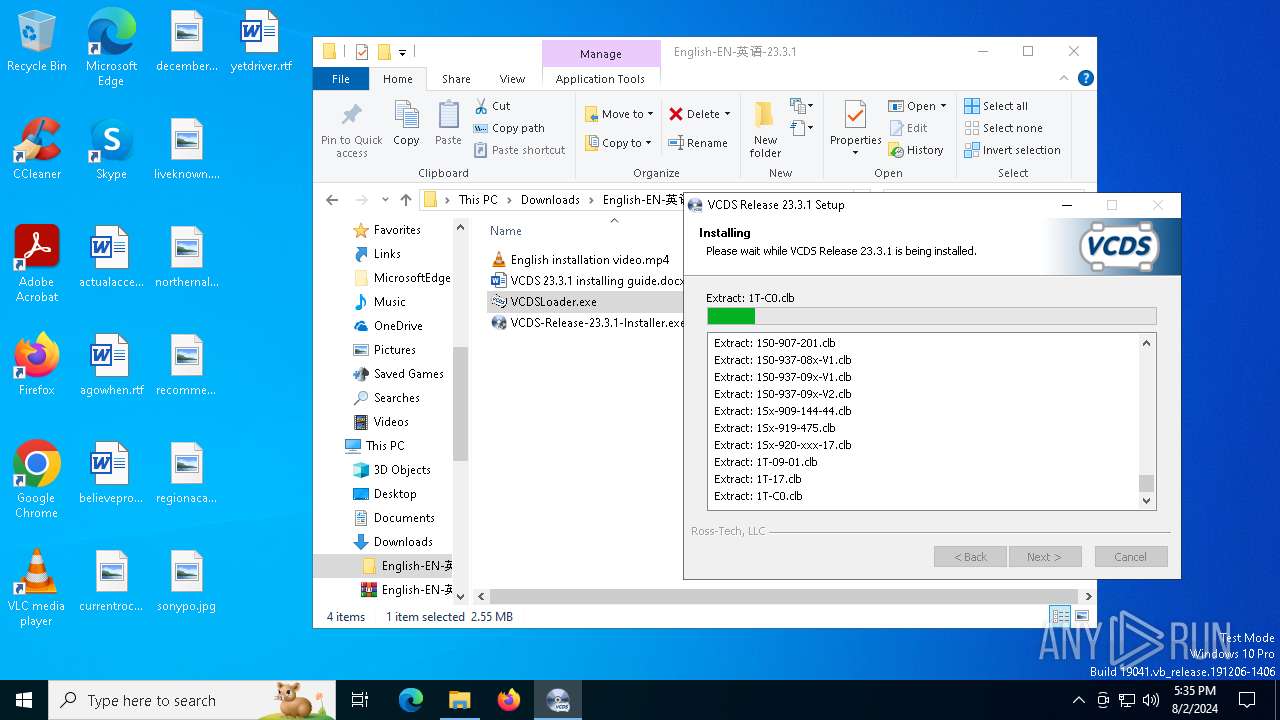This screenshot has height=720, width=1280.
Task: Click Select all in ribbon
Action: coord(996,106)
